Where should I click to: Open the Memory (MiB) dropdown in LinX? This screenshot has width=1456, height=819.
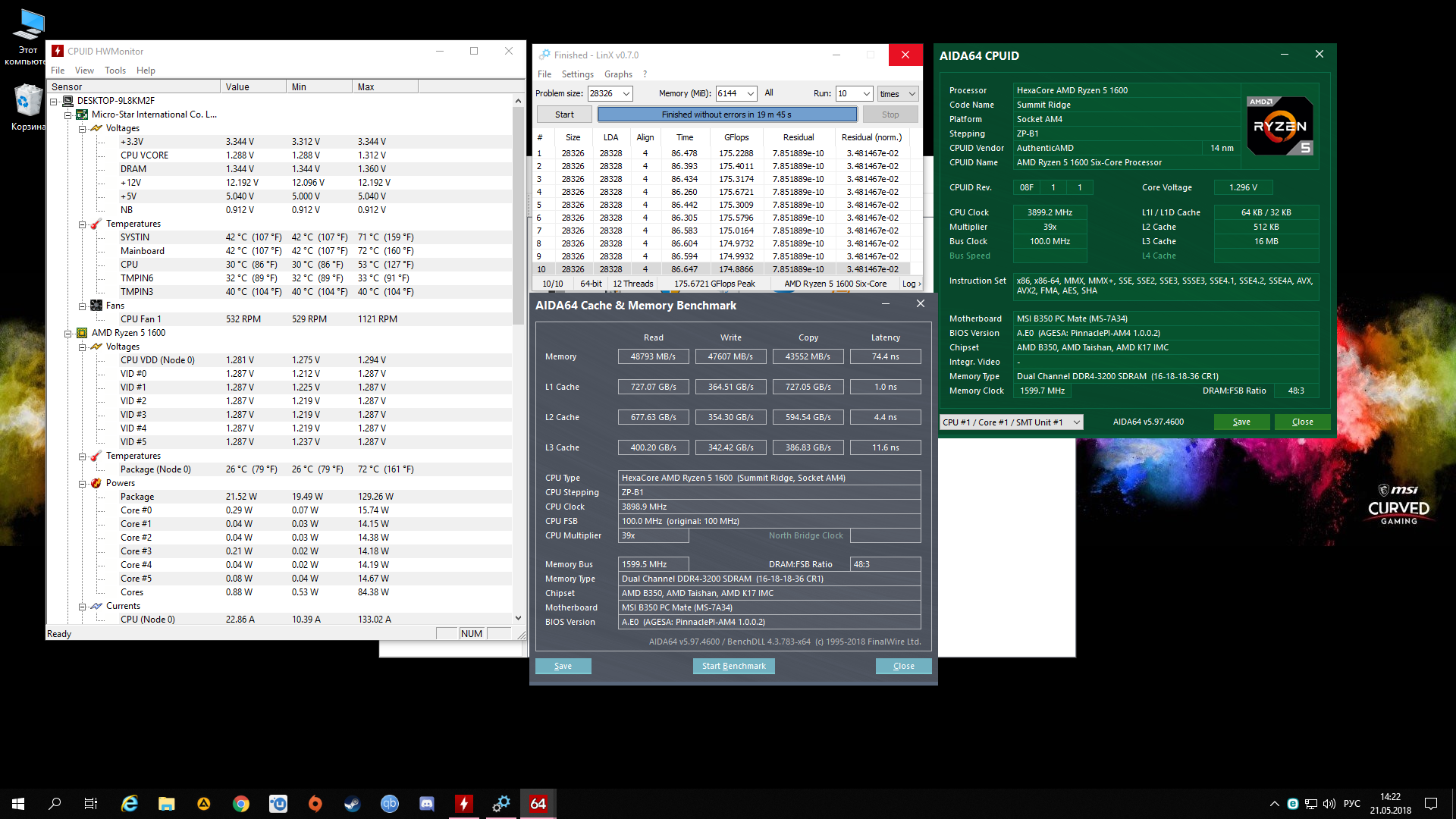[x=751, y=93]
